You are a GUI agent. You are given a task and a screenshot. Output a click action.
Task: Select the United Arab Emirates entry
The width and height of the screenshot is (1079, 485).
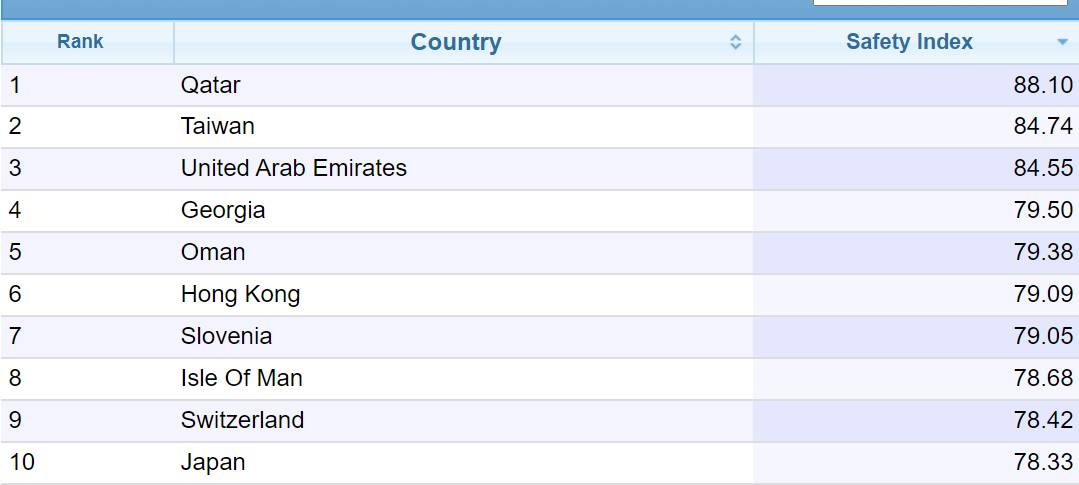[x=294, y=169]
